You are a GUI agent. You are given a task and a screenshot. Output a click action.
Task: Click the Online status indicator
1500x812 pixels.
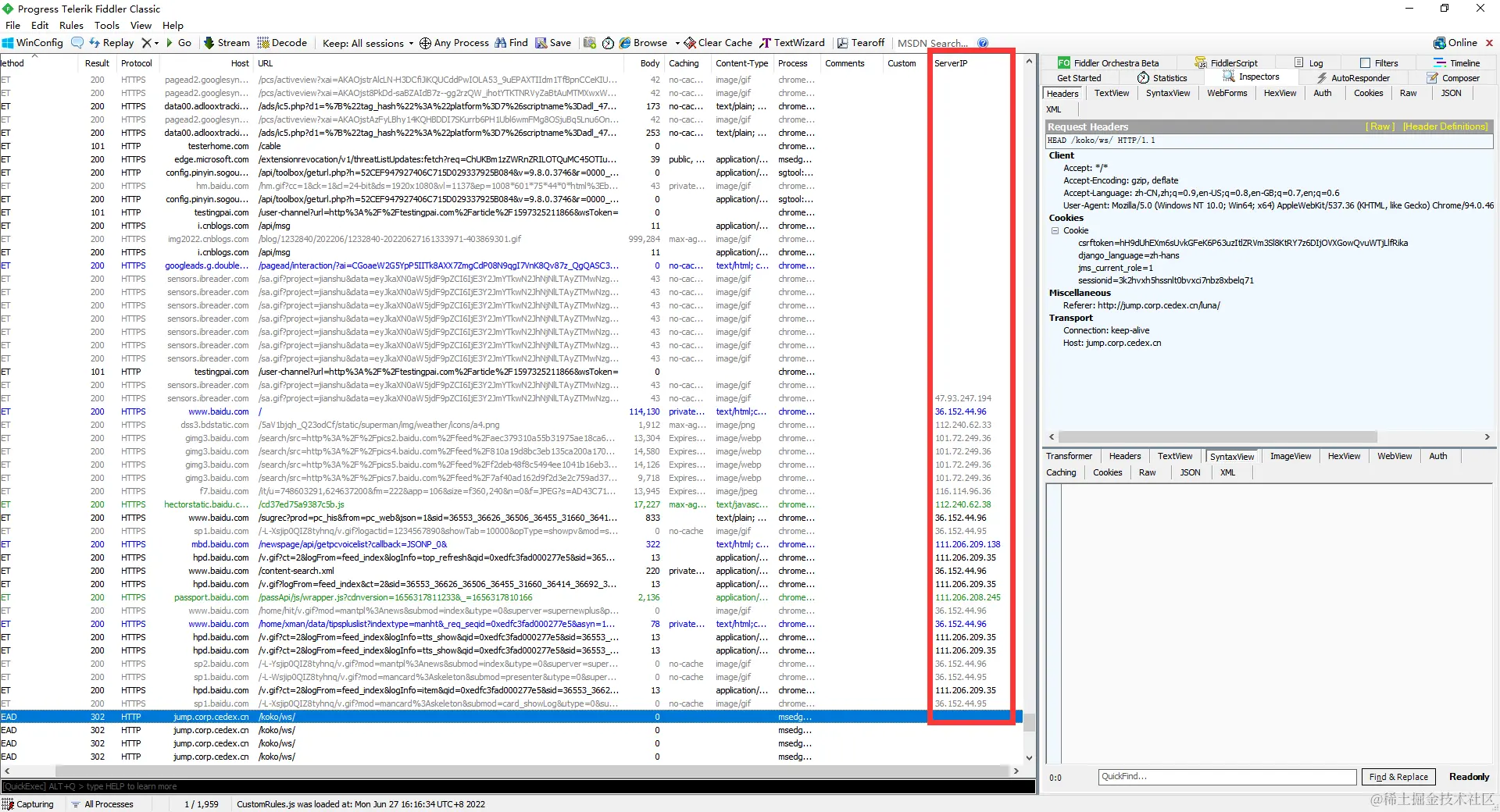pyautogui.click(x=1455, y=43)
